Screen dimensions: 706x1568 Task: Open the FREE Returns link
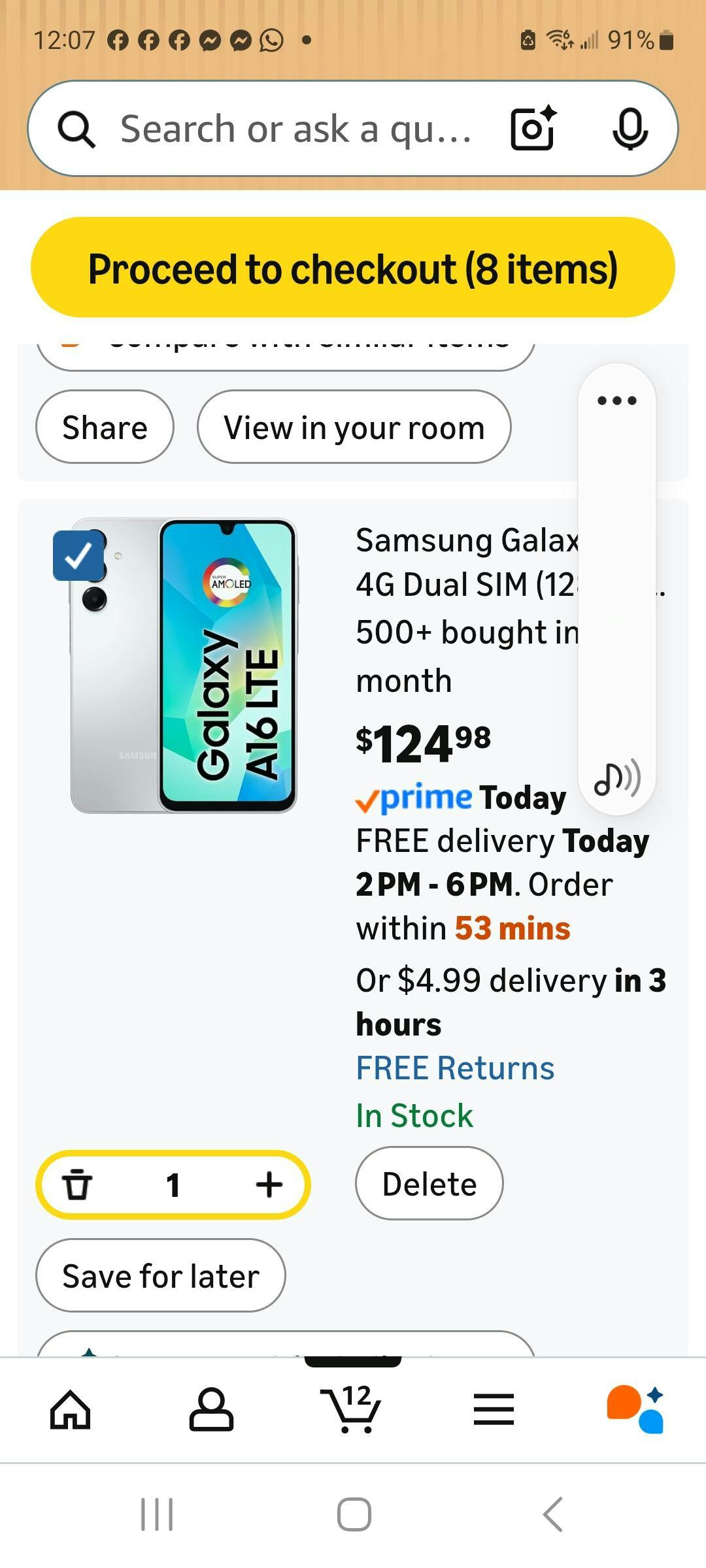tap(455, 1068)
